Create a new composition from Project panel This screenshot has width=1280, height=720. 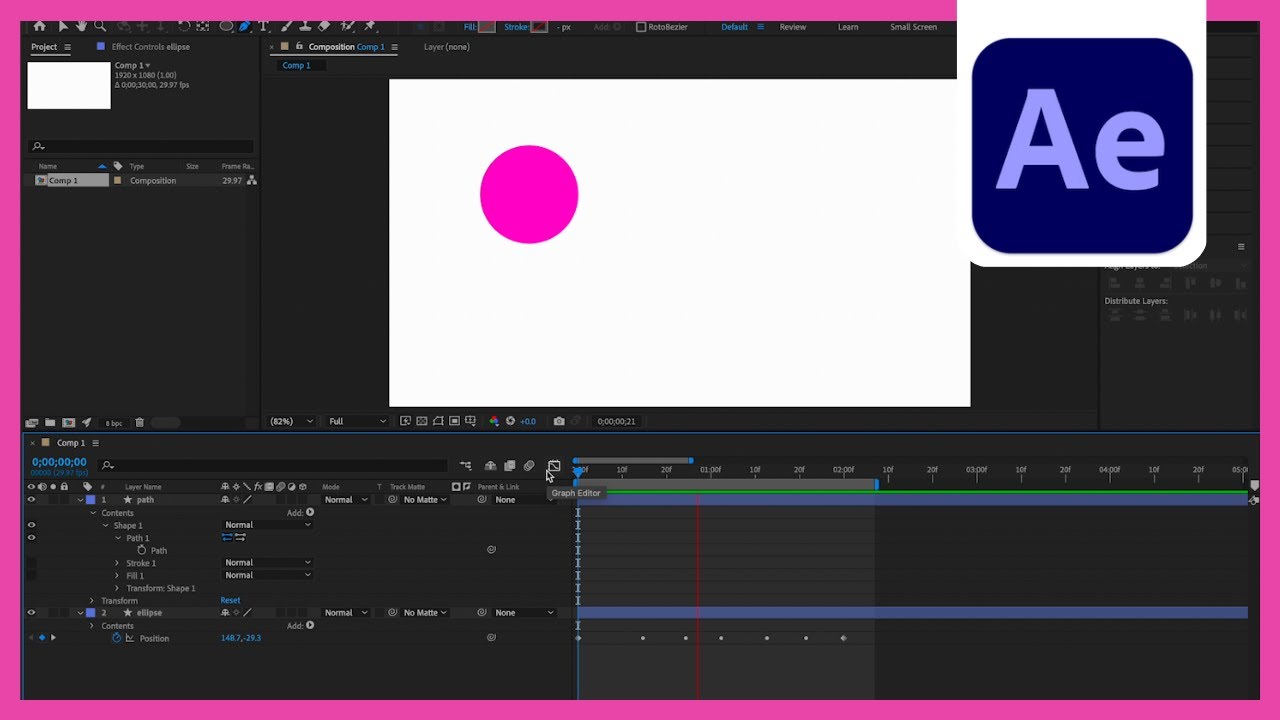[68, 422]
